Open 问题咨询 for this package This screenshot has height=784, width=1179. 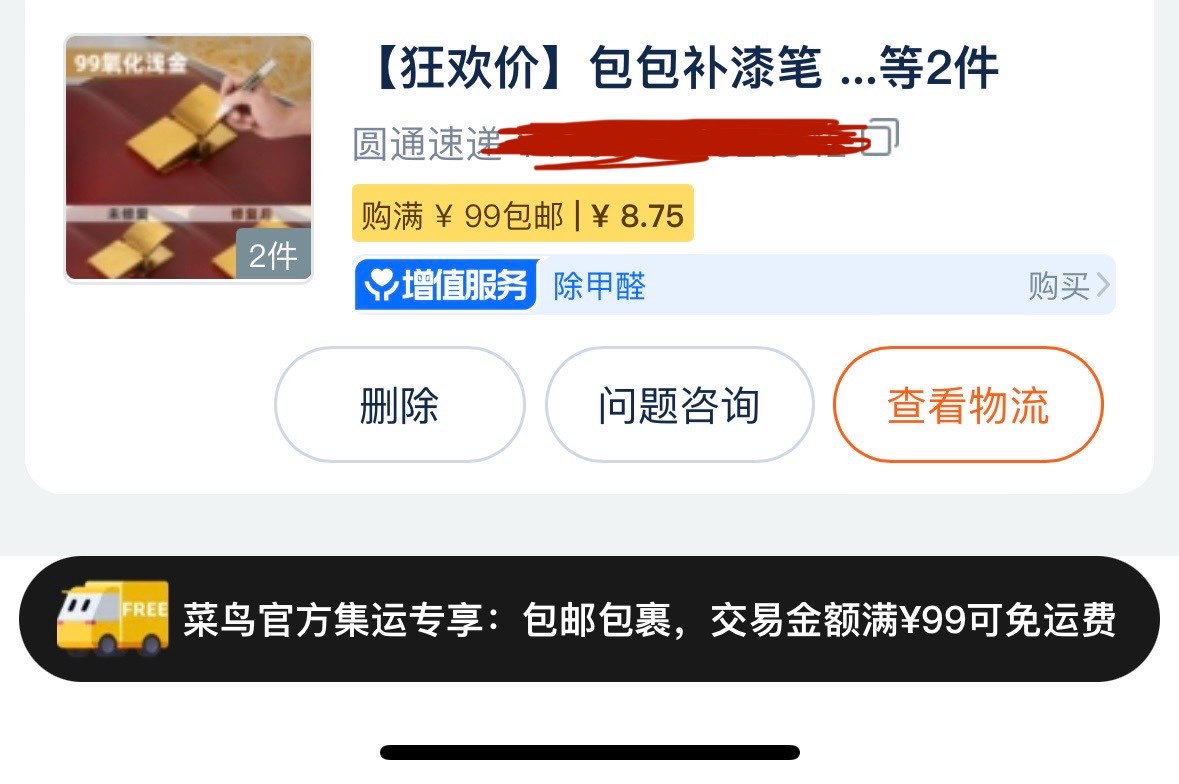[x=679, y=404]
